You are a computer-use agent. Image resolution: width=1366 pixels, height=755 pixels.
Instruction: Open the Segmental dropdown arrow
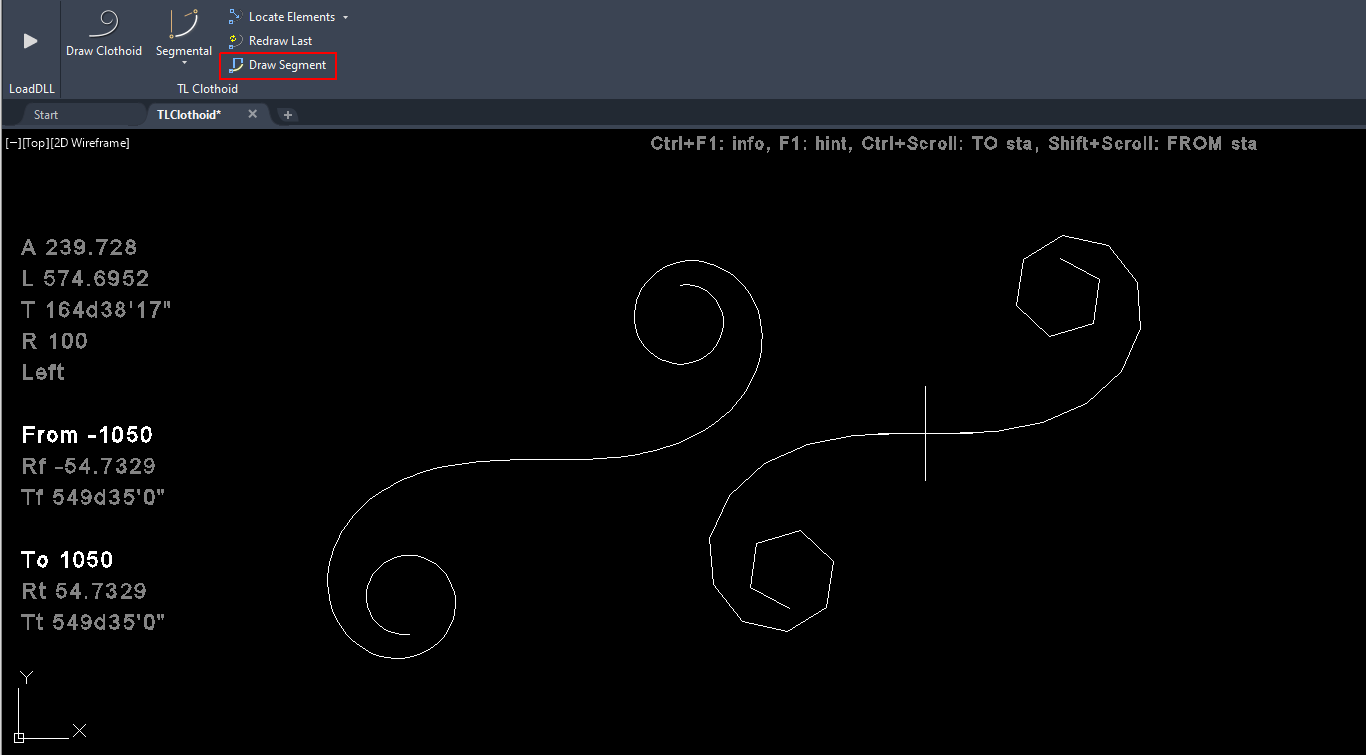click(184, 63)
